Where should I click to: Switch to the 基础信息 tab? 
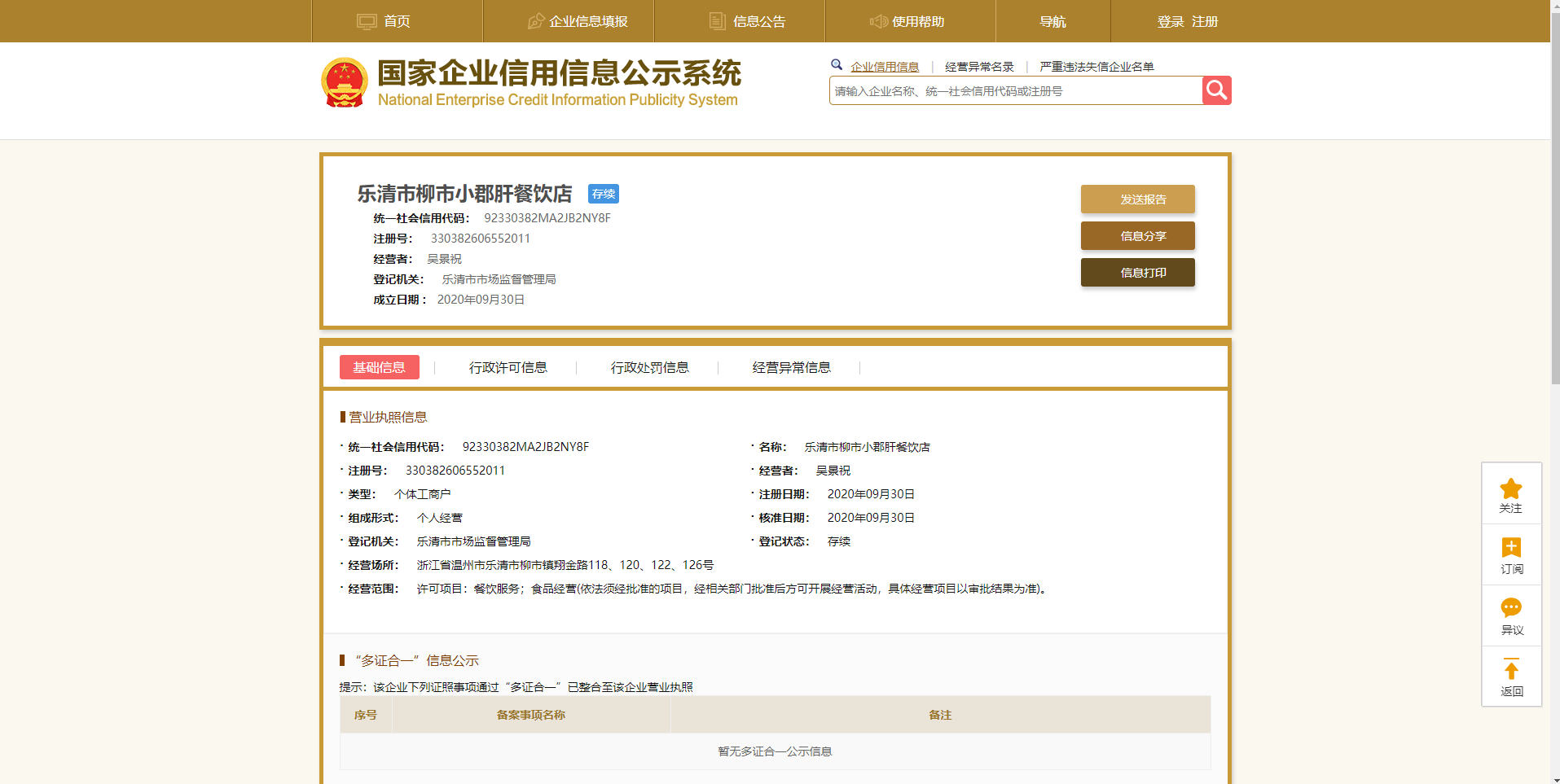(380, 367)
